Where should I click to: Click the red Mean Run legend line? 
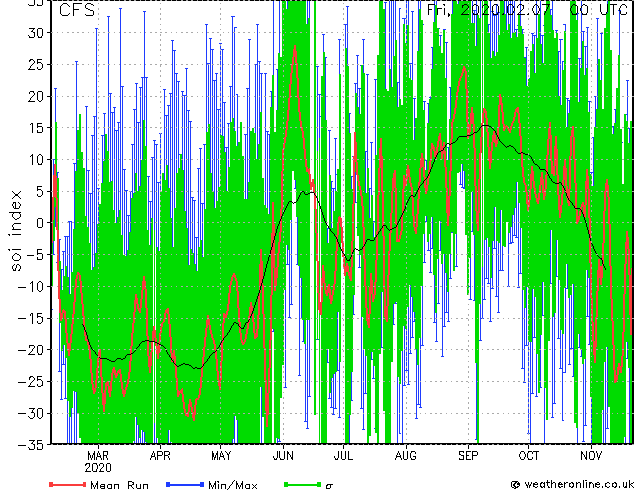(67, 484)
